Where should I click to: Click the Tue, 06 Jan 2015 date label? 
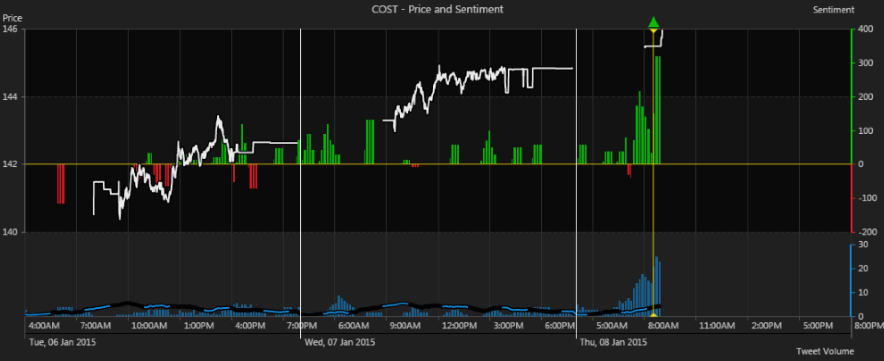pyautogui.click(x=62, y=342)
